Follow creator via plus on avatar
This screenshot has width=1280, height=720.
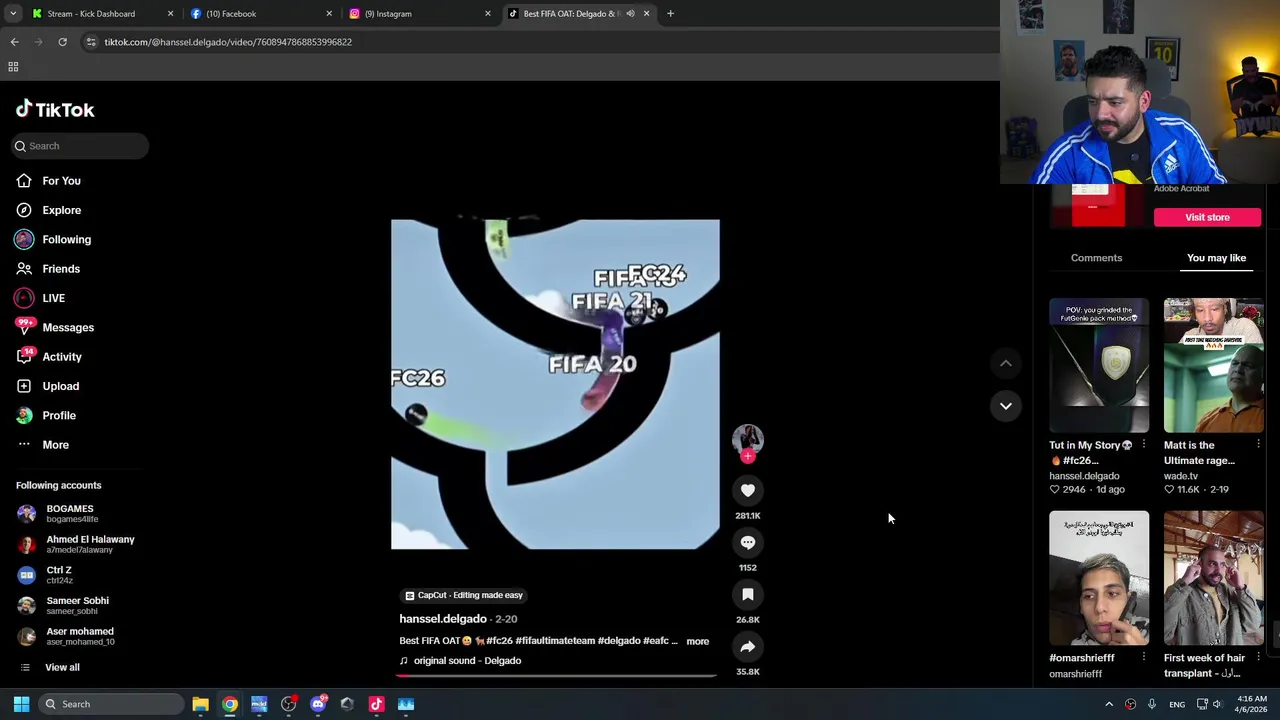[747, 457]
